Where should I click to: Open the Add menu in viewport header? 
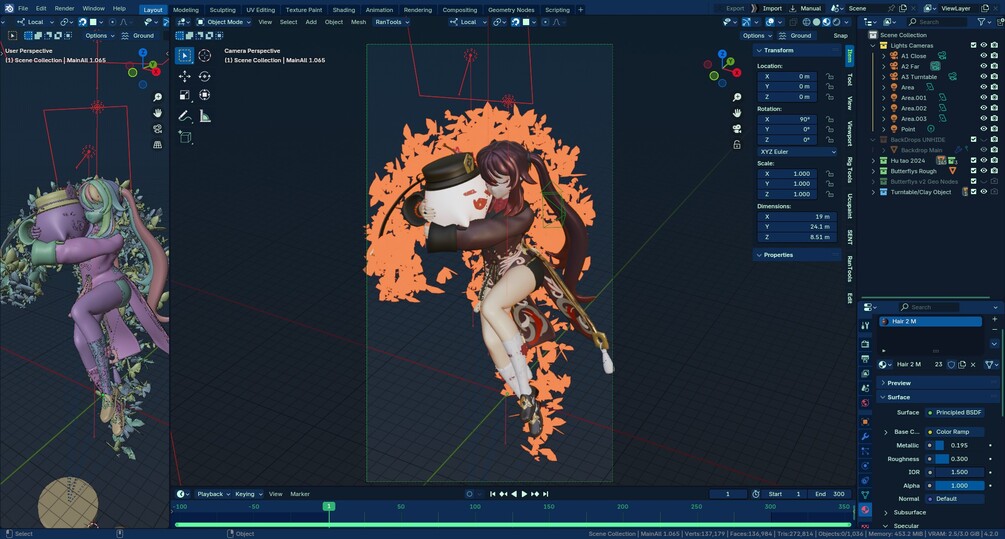(311, 22)
